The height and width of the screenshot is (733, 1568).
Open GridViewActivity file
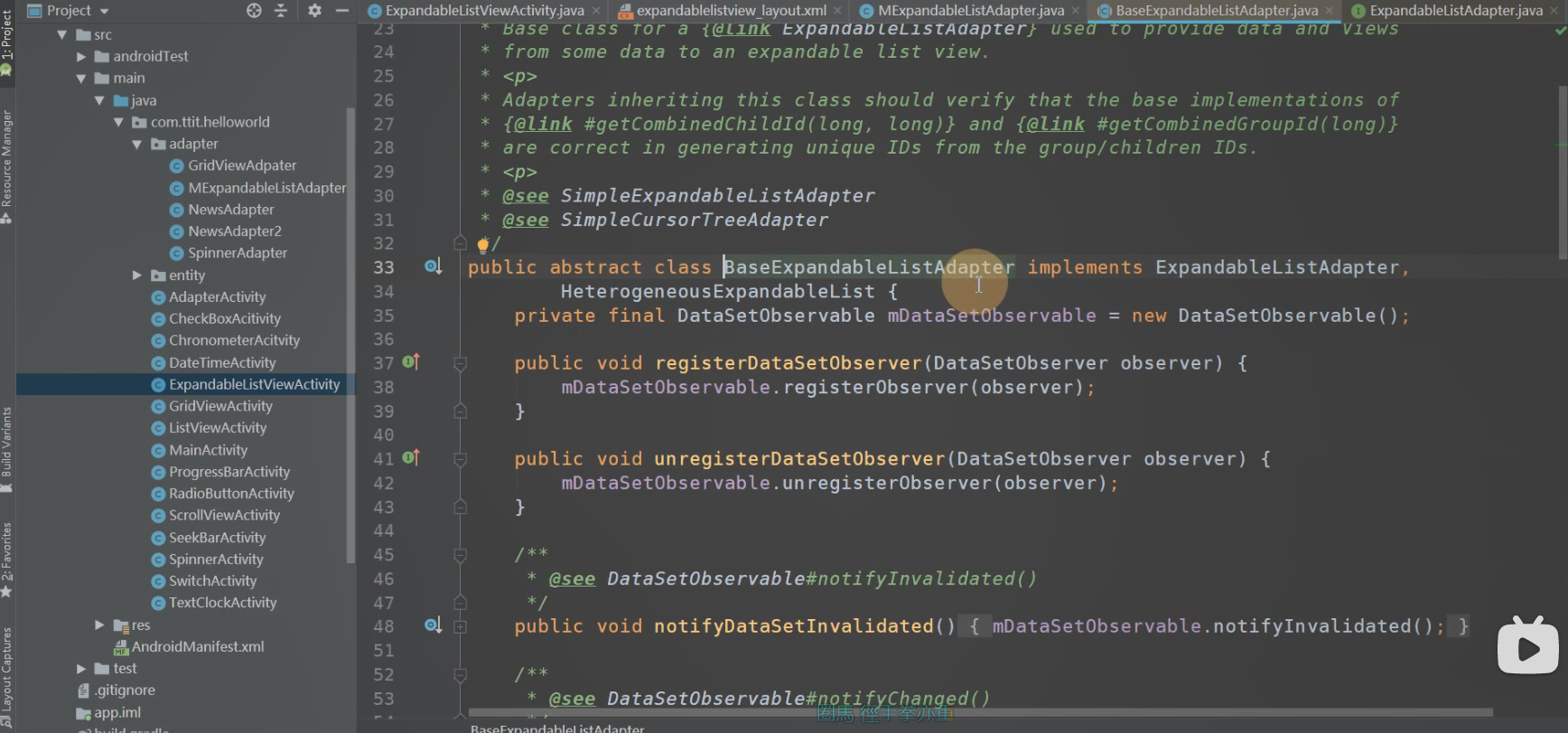211,406
